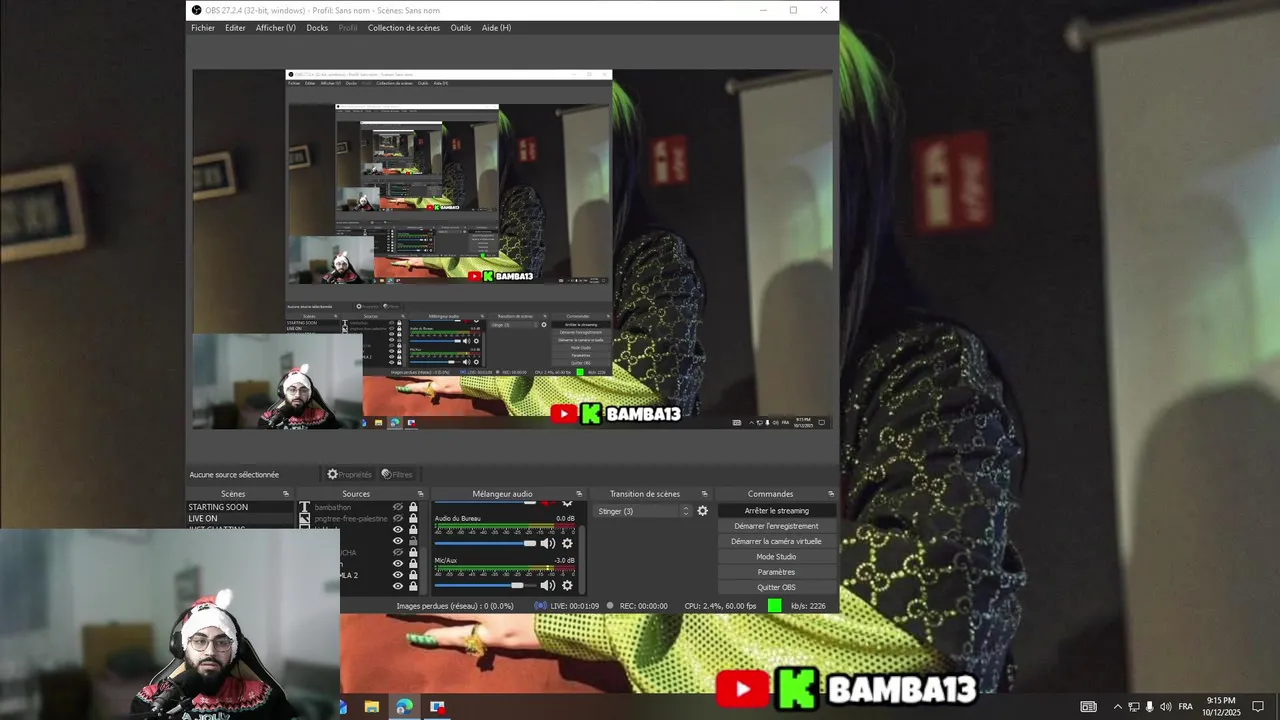Click the audio mixer vertical scrollbar
This screenshot has height=720, width=1280.
pyautogui.click(x=582, y=560)
